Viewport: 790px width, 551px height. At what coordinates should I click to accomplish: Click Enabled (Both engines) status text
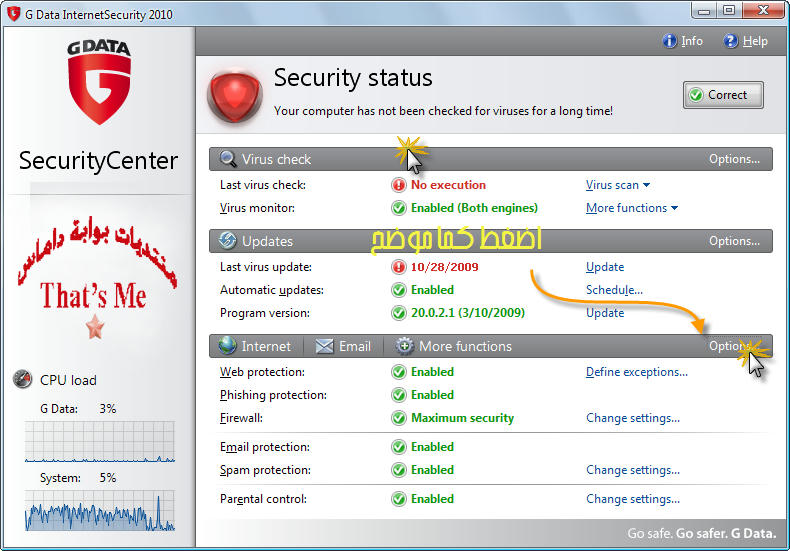click(474, 208)
